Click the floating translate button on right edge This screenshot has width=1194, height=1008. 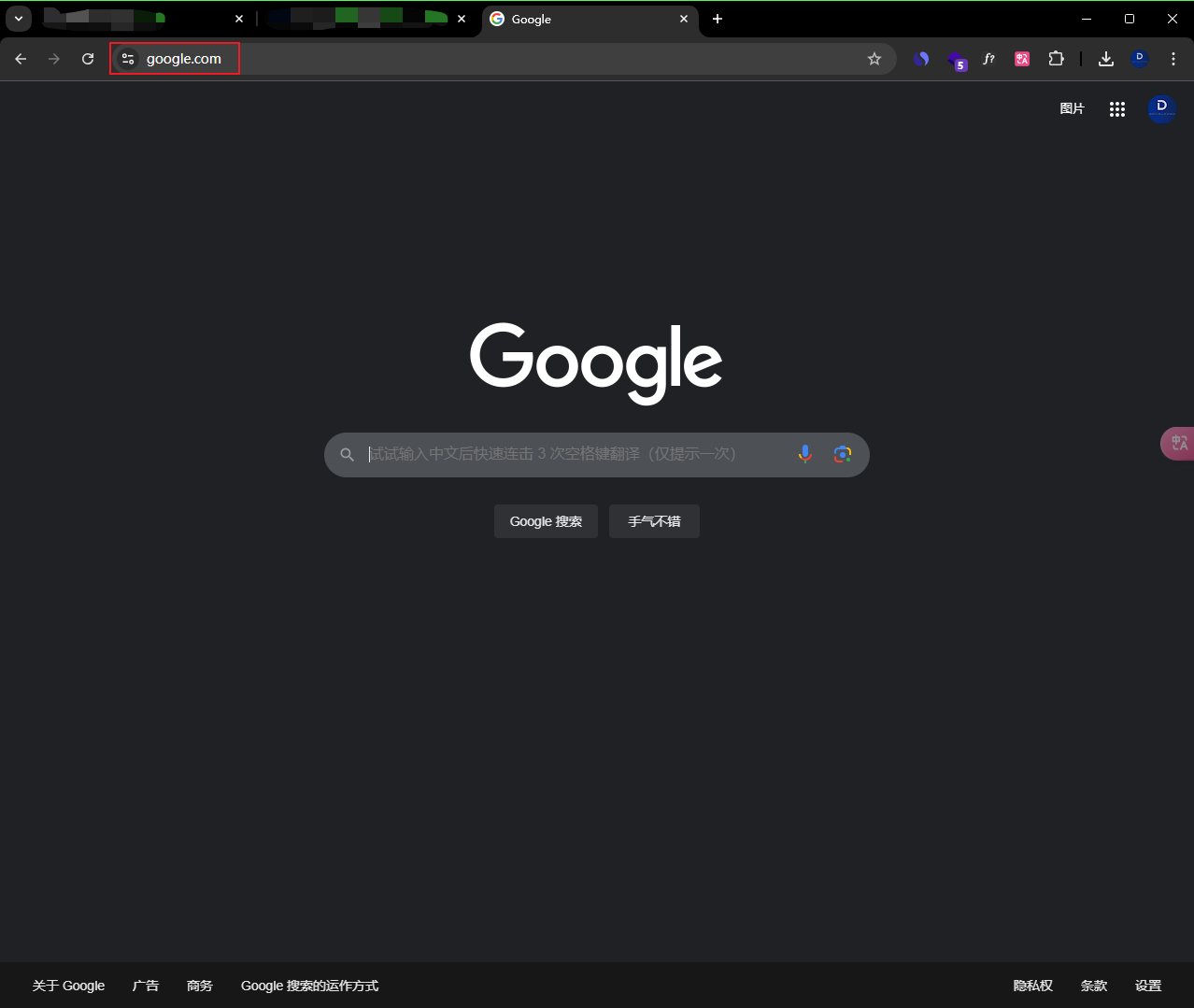1177,443
